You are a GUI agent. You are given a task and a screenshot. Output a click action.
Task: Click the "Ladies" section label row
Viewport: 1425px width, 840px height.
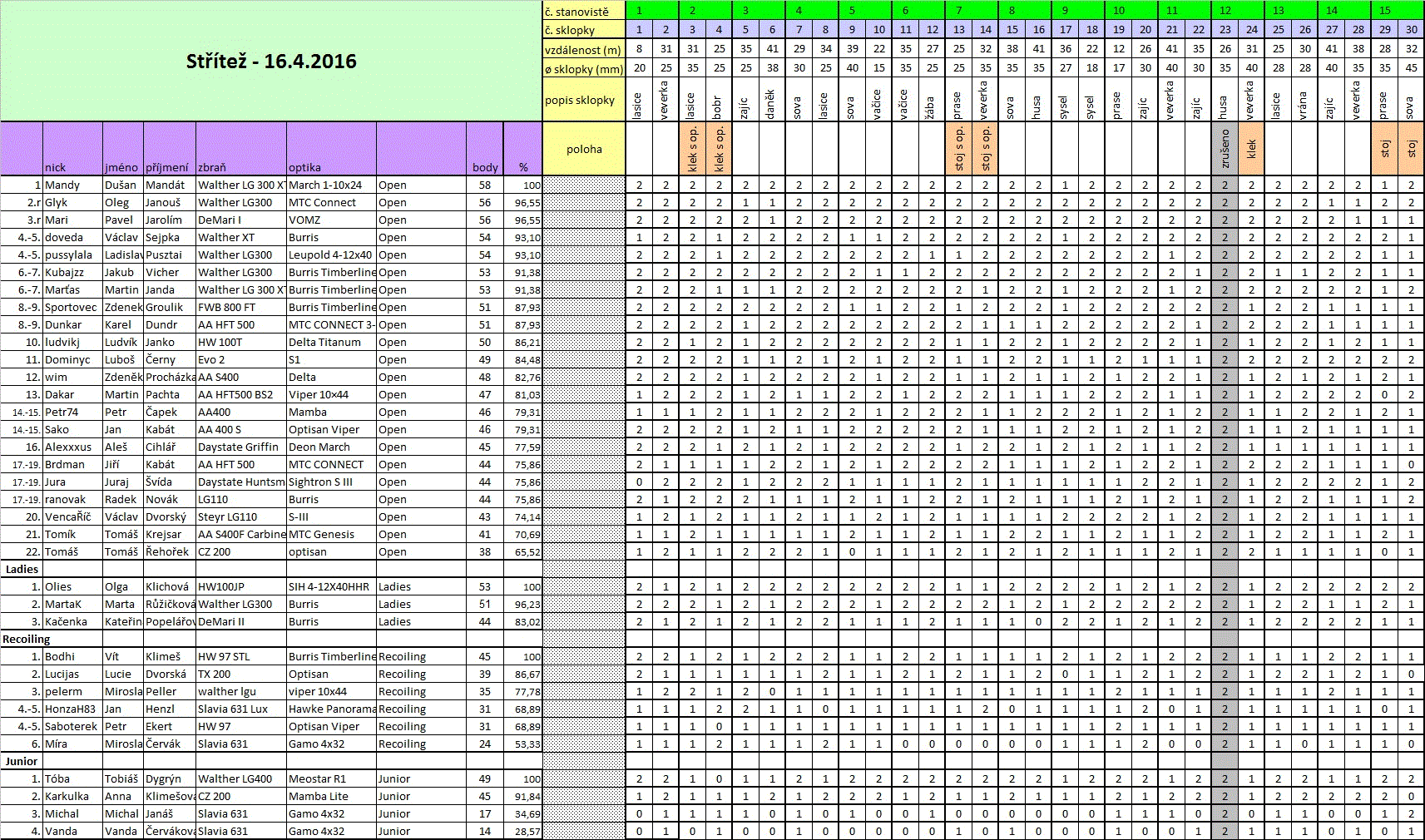point(22,569)
